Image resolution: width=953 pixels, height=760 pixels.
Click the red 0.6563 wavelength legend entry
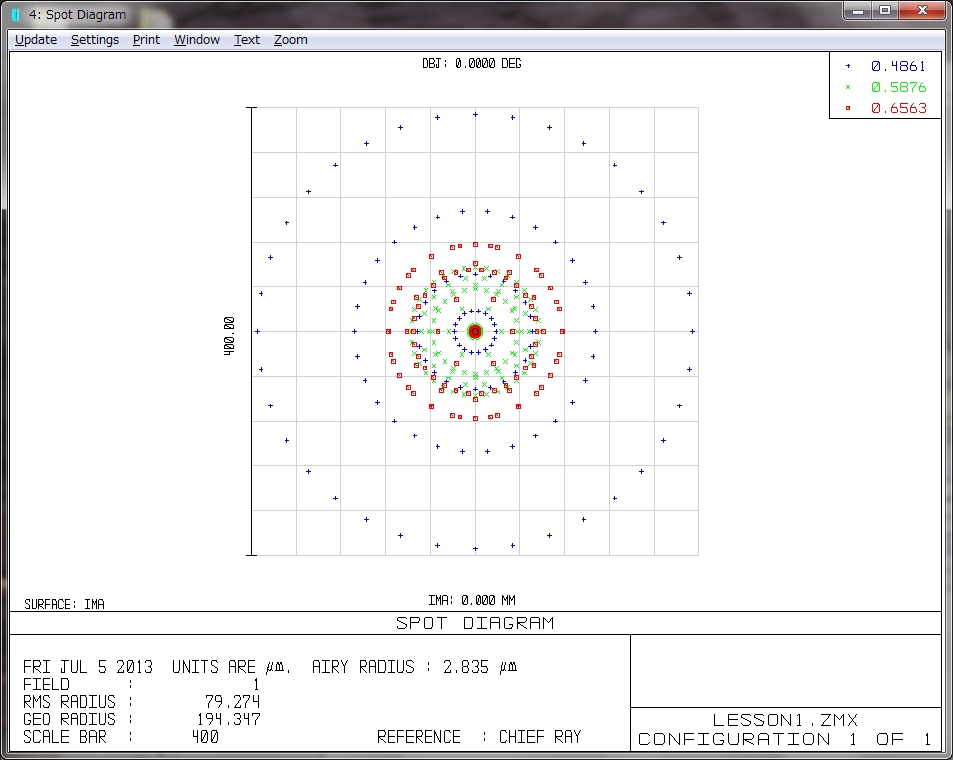click(898, 108)
